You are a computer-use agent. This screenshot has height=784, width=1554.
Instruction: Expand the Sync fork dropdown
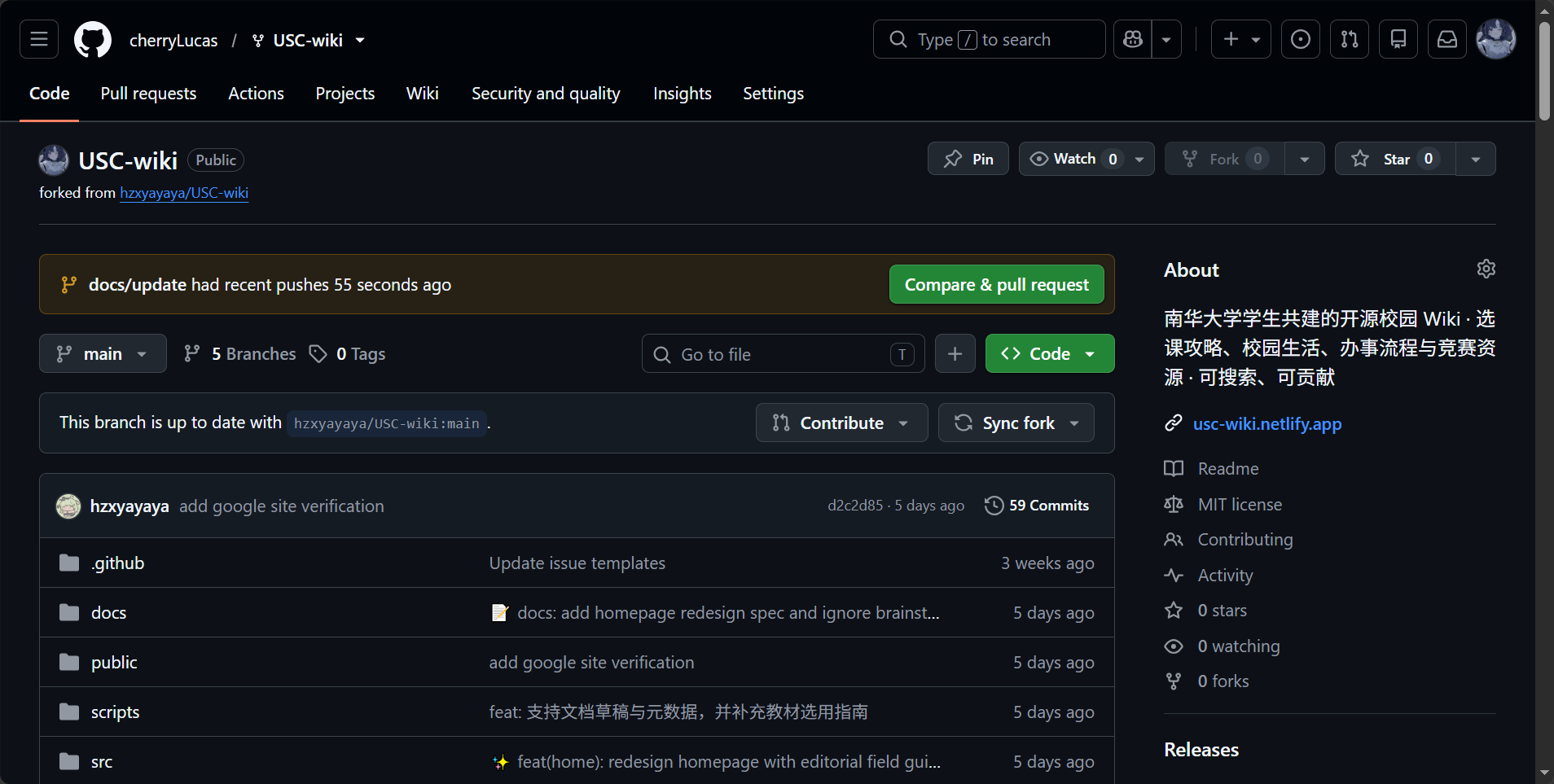point(1016,423)
